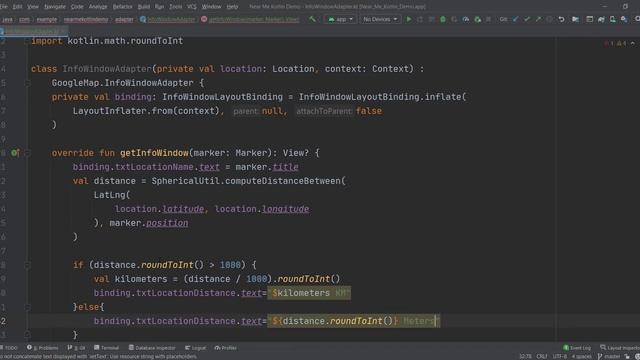Open the app run configuration dropdown
The height and width of the screenshot is (360, 640).
tap(341, 19)
